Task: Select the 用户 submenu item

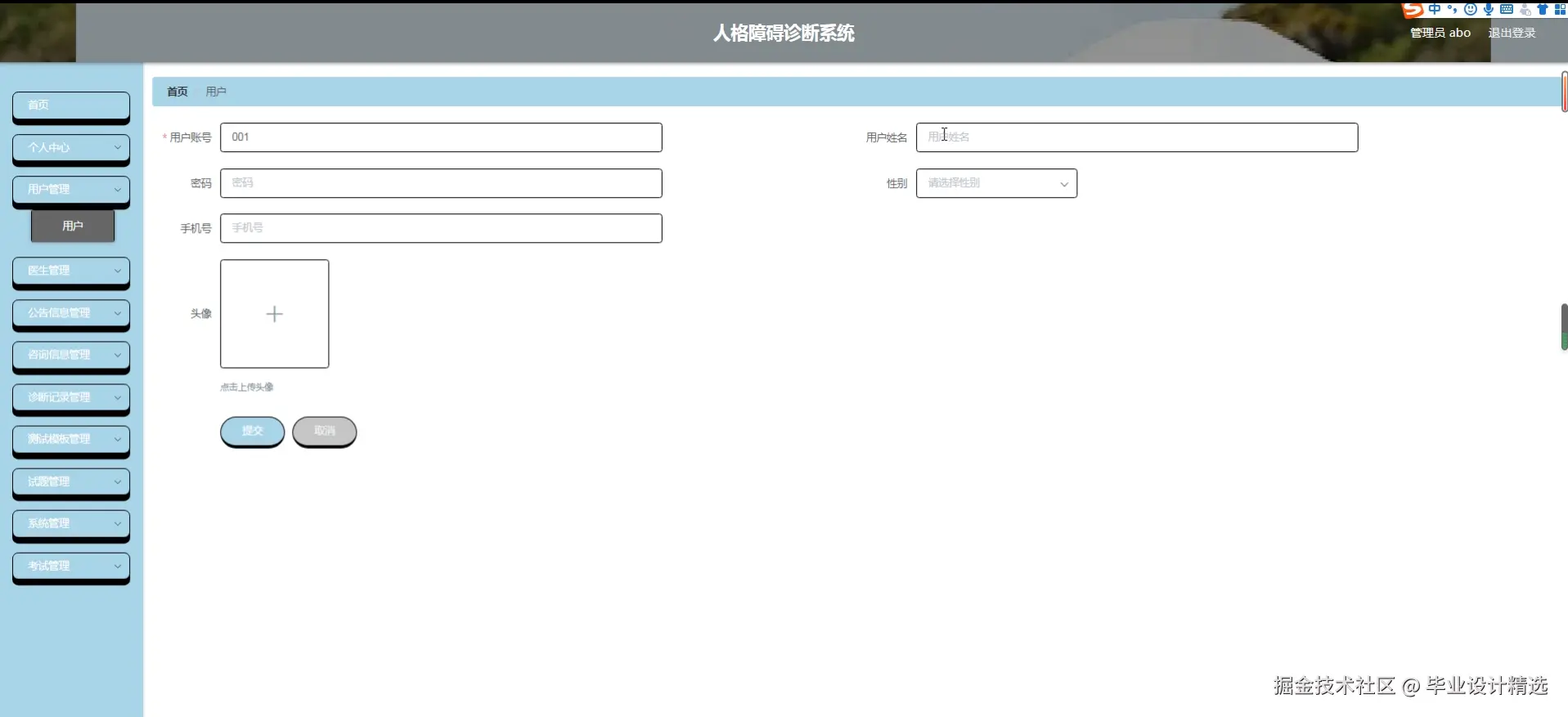Action: (73, 226)
